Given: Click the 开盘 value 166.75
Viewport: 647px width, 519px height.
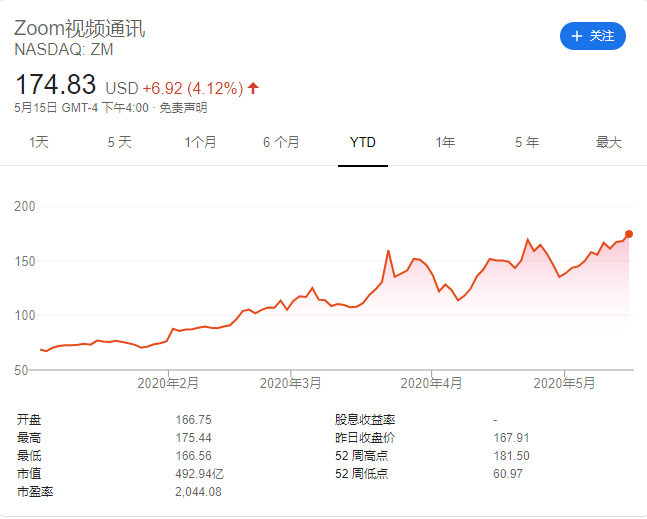Looking at the screenshot, I should click(194, 420).
